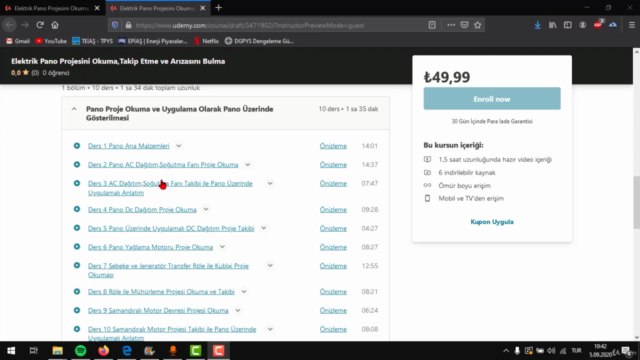Open Ders 1 Pano Ana Malzemleri lesson

(129, 146)
